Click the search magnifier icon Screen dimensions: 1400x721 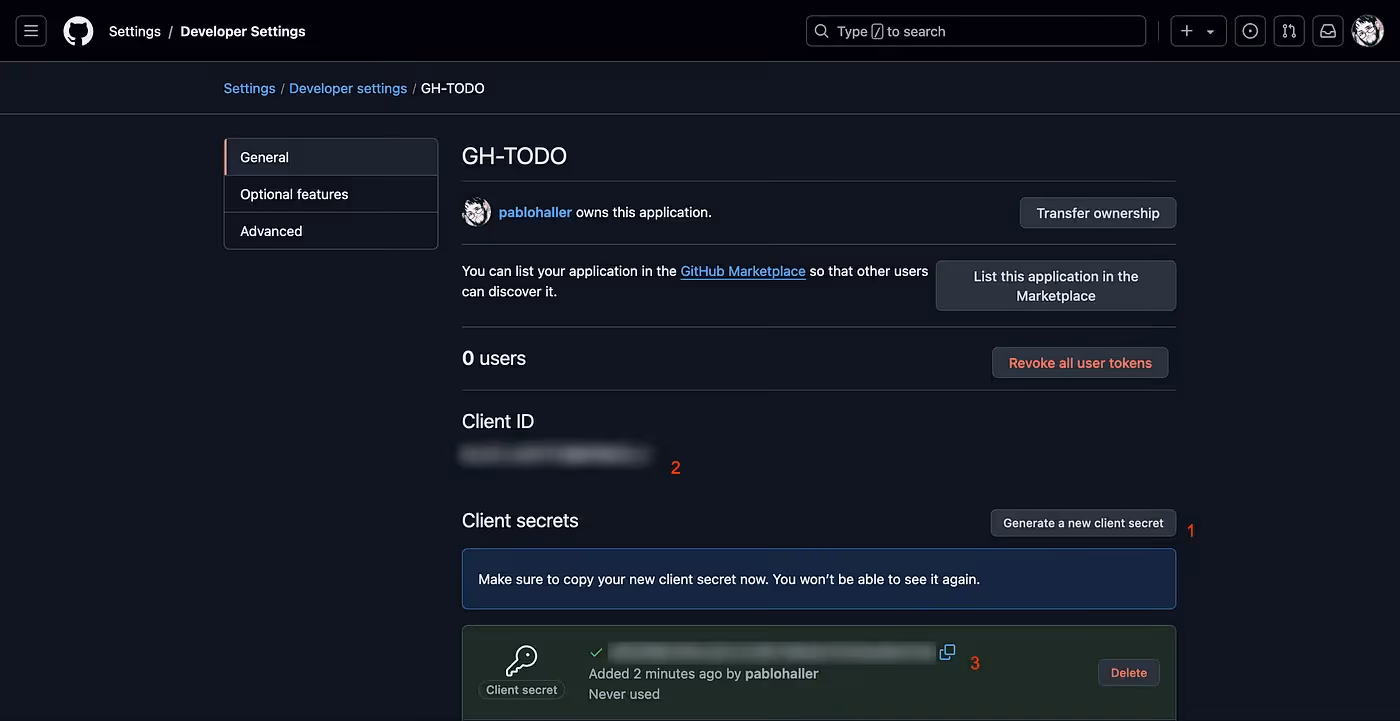pos(822,31)
